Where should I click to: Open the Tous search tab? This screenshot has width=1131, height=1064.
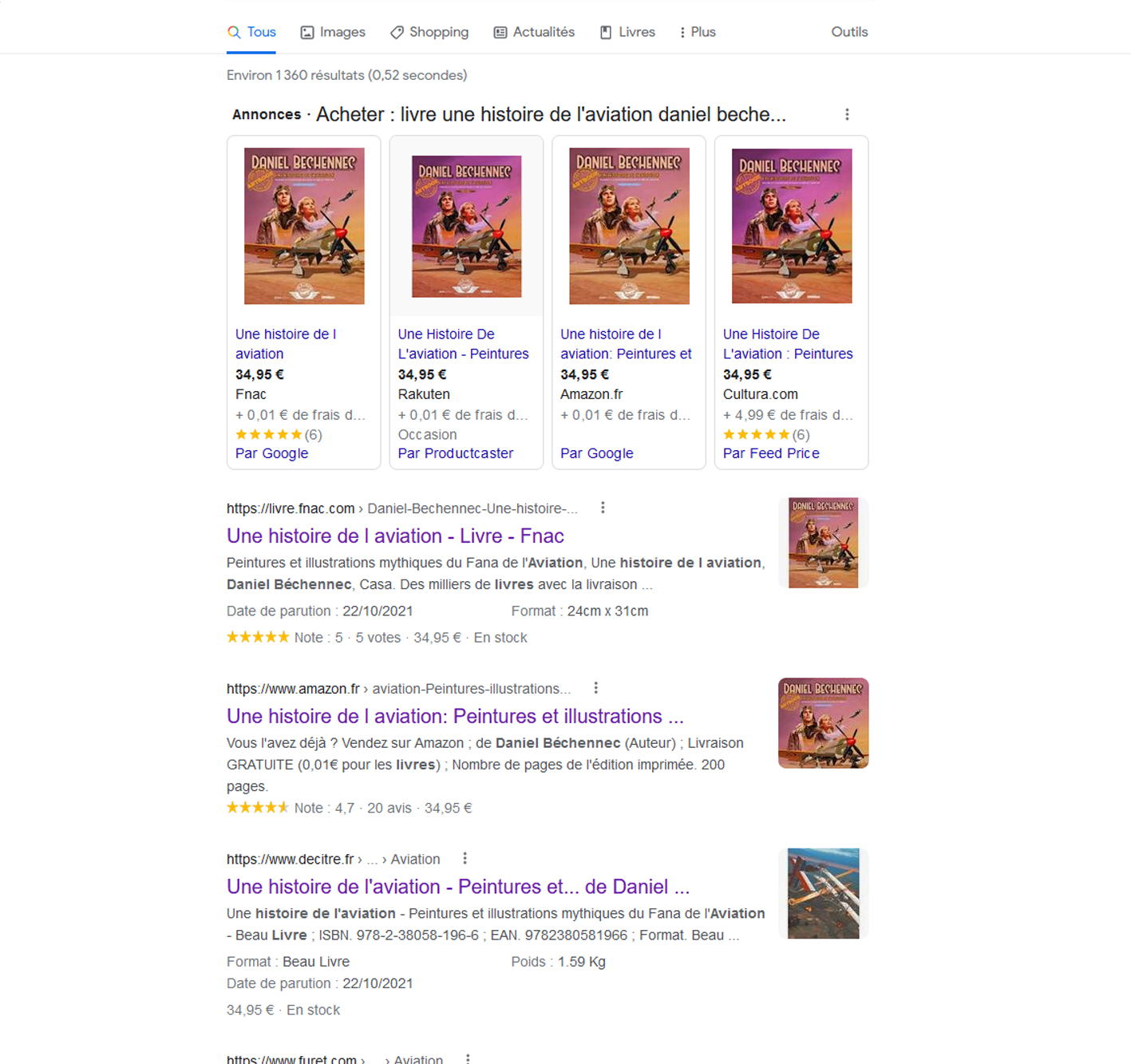[x=251, y=32]
